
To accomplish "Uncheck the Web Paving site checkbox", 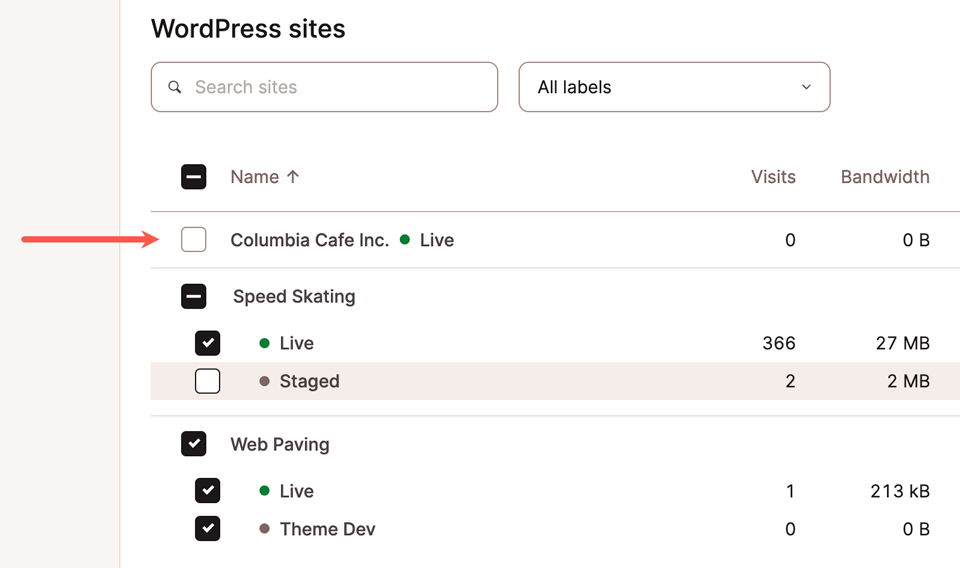I will click(194, 444).
